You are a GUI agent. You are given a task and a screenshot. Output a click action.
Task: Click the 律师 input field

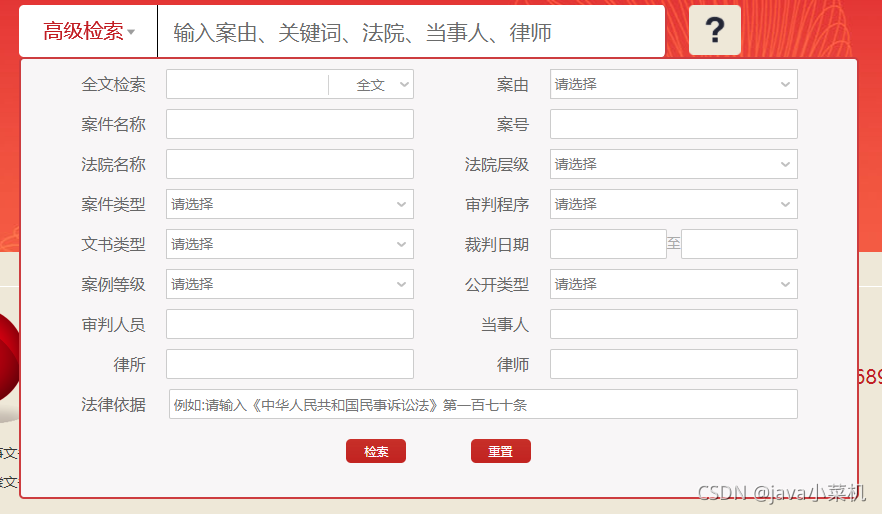pyautogui.click(x=673, y=364)
